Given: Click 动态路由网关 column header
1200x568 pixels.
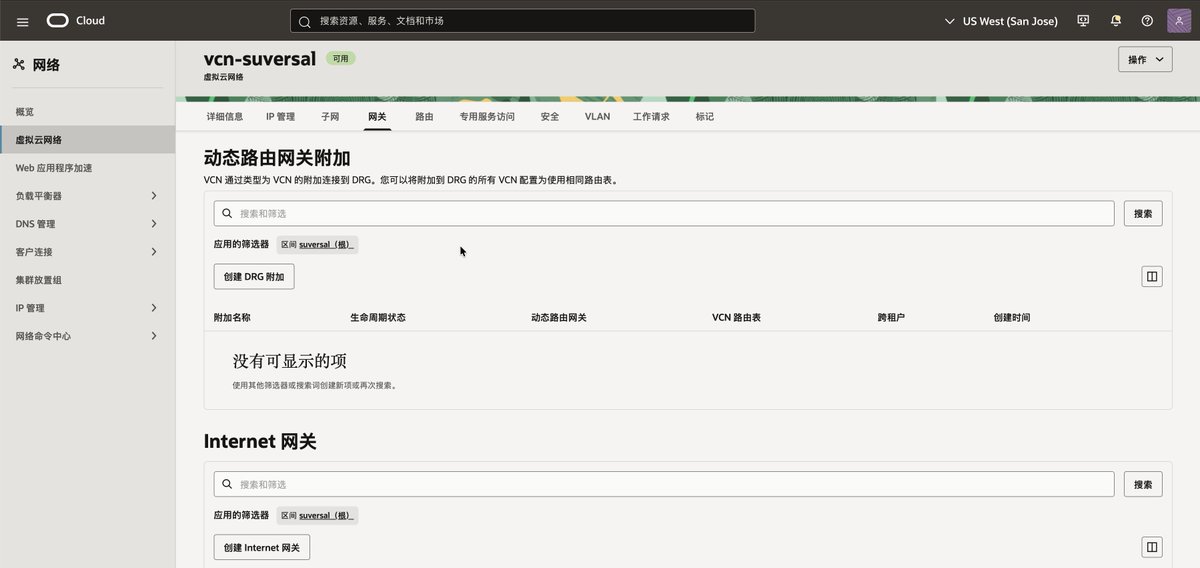Looking at the screenshot, I should point(559,317).
